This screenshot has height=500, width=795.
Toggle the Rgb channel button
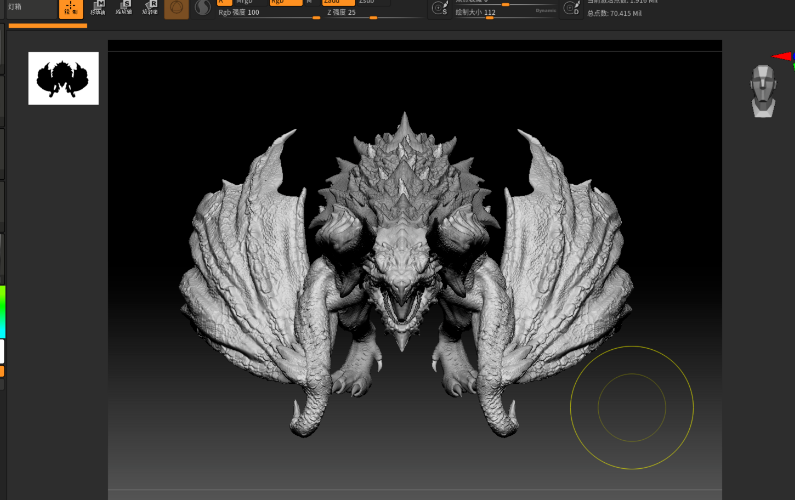[x=286, y=3]
